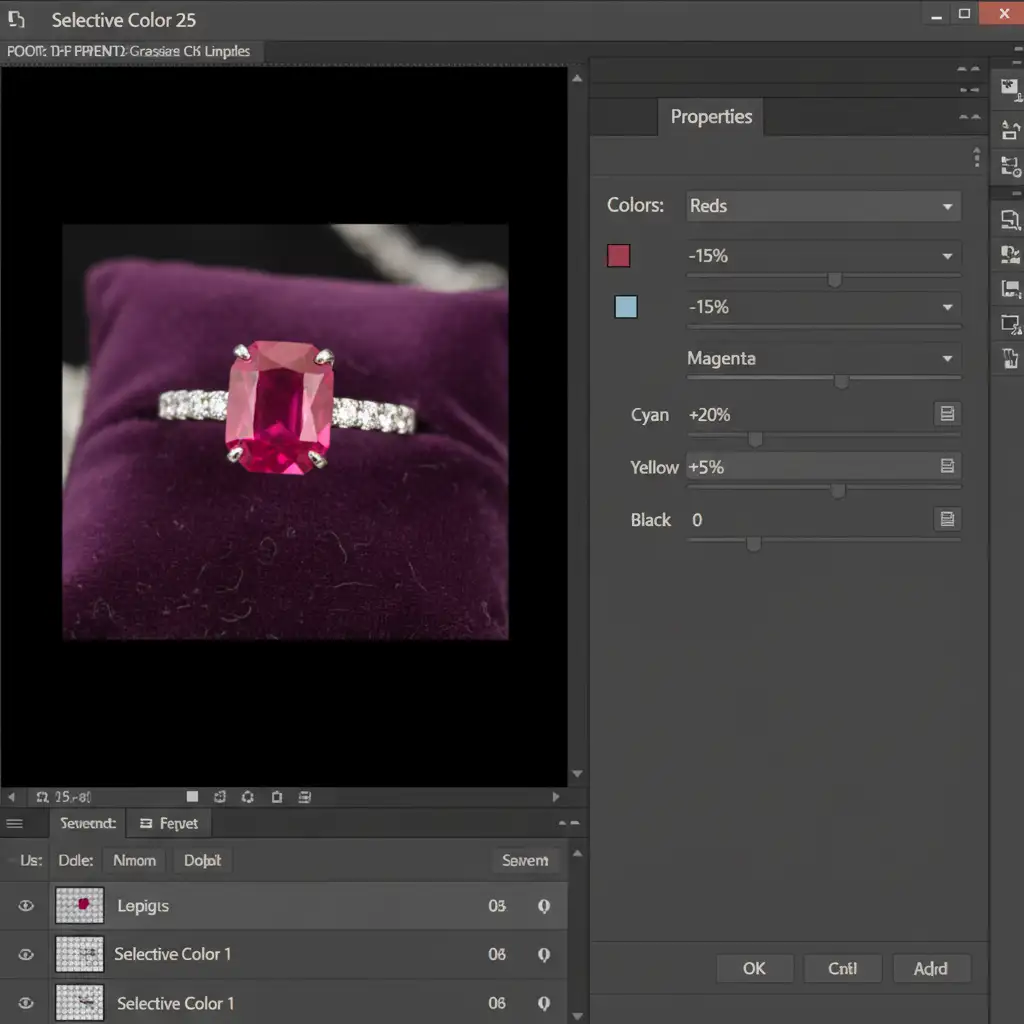The height and width of the screenshot is (1024, 1024).
Task: Click the light blue color swatch
Action: click(x=626, y=307)
